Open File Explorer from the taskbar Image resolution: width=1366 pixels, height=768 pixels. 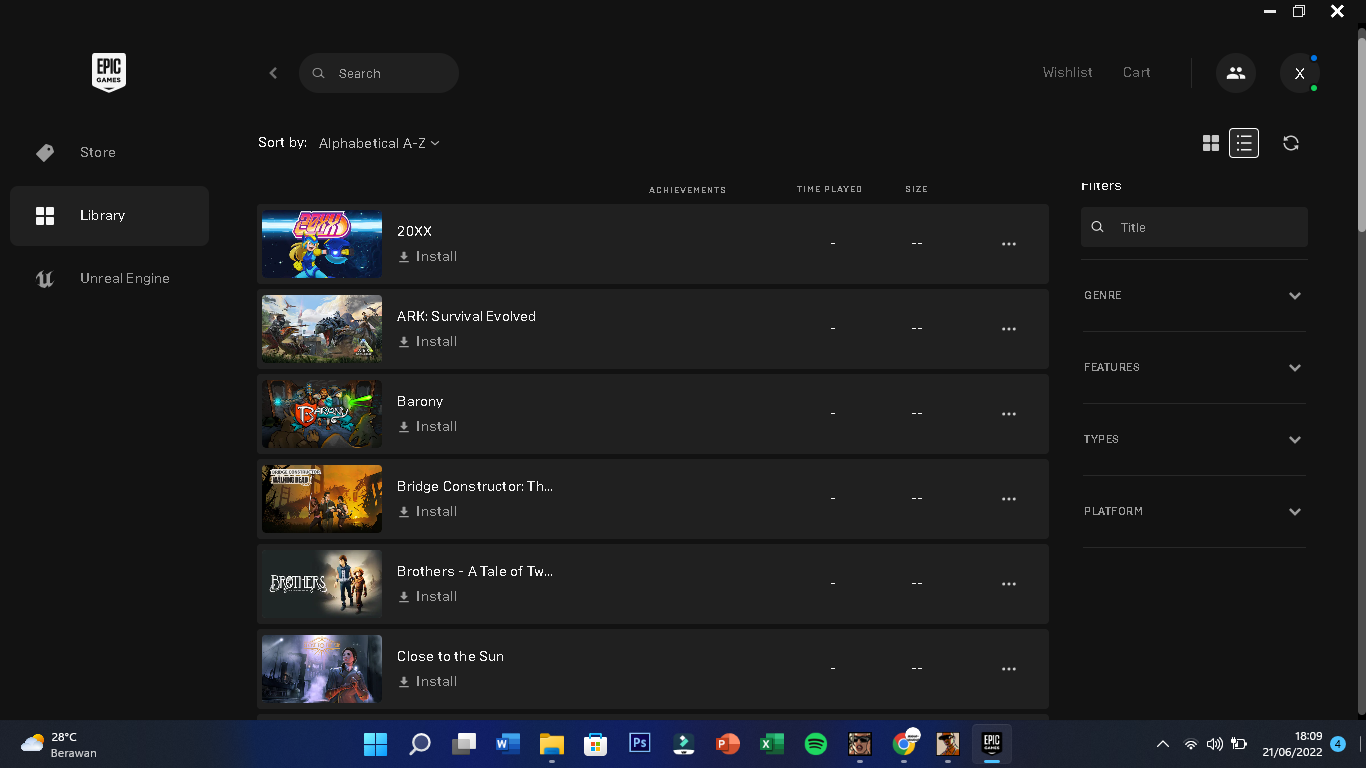(x=552, y=744)
